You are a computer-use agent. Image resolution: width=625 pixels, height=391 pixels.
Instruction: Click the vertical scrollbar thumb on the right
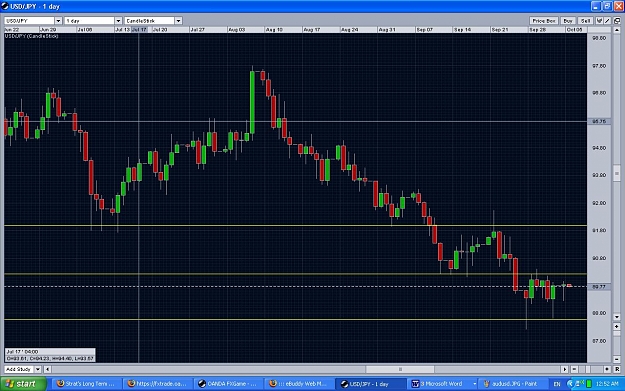coord(617,173)
